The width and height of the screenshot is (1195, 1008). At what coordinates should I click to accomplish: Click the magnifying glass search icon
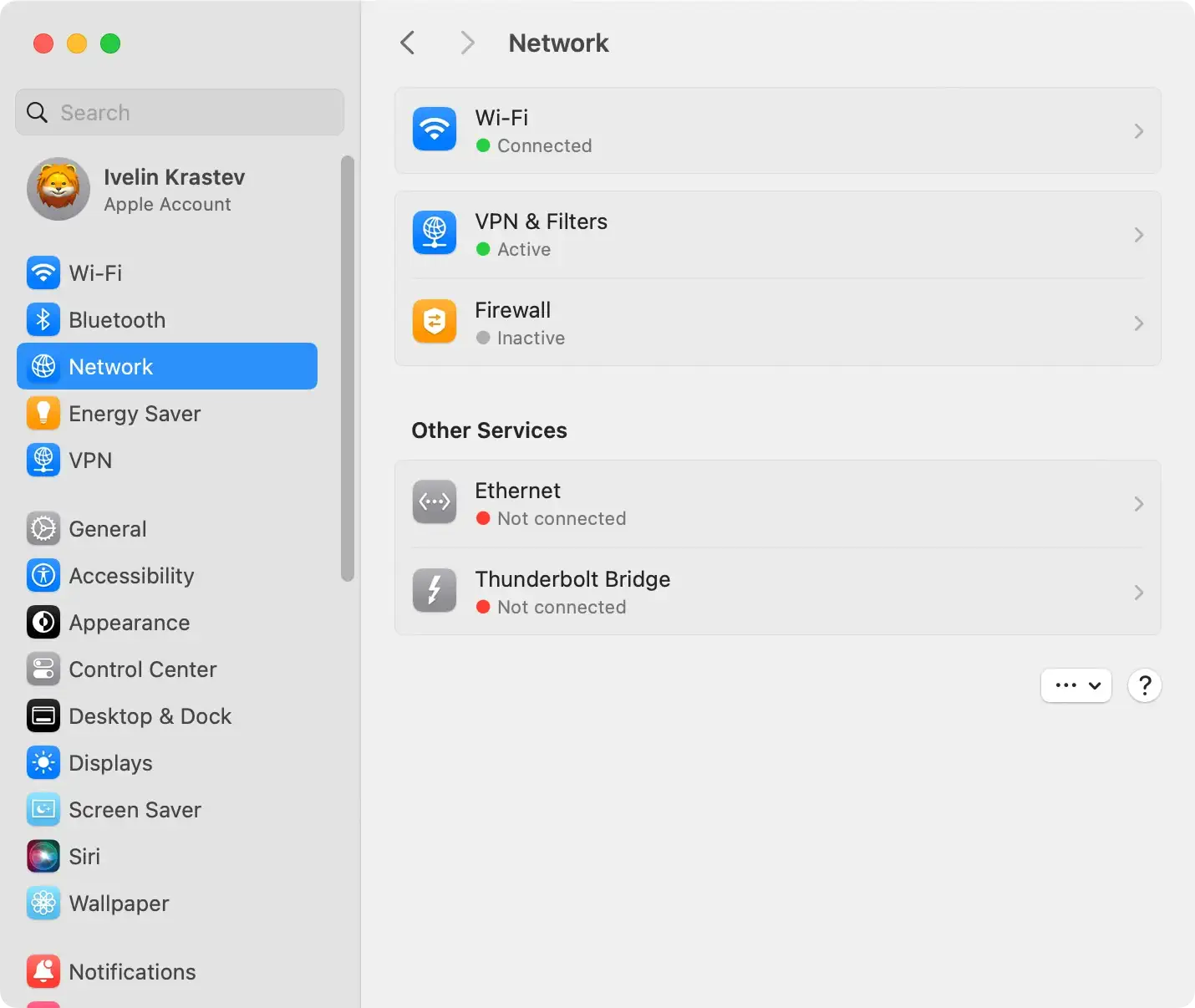point(37,112)
